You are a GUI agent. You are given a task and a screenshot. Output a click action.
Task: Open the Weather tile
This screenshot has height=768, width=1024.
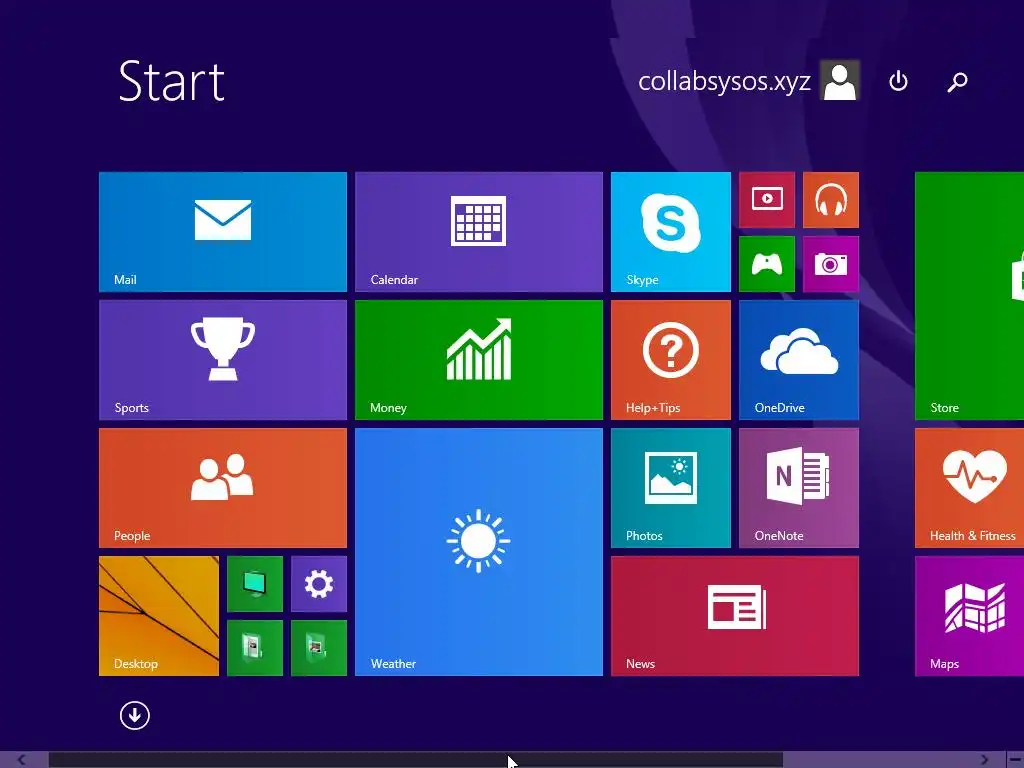pyautogui.click(x=479, y=552)
